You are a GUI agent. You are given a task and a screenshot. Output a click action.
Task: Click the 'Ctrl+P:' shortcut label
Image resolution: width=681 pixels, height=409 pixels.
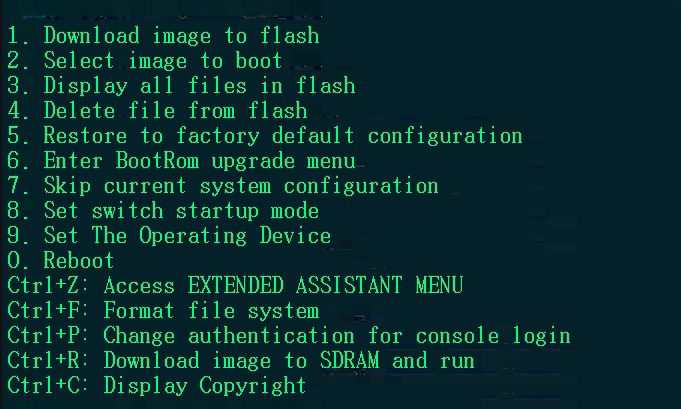point(49,336)
